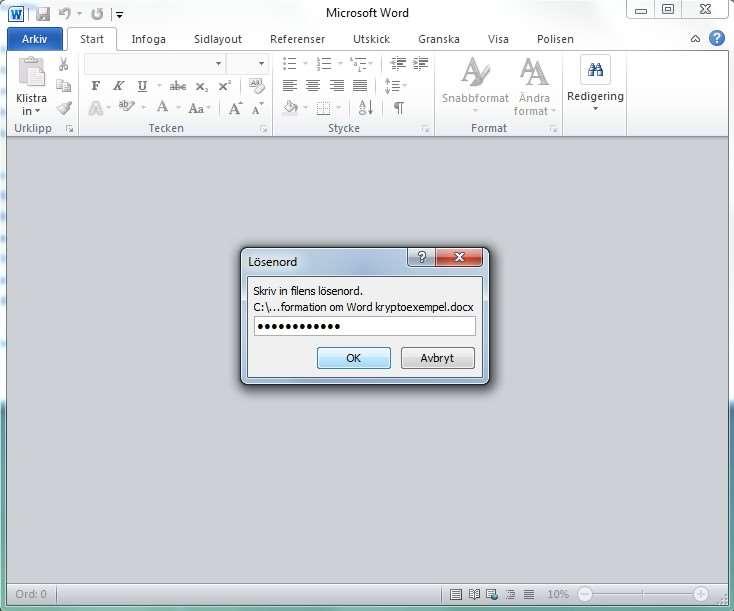
Task: Open the font name dropdown
Action: (x=218, y=63)
